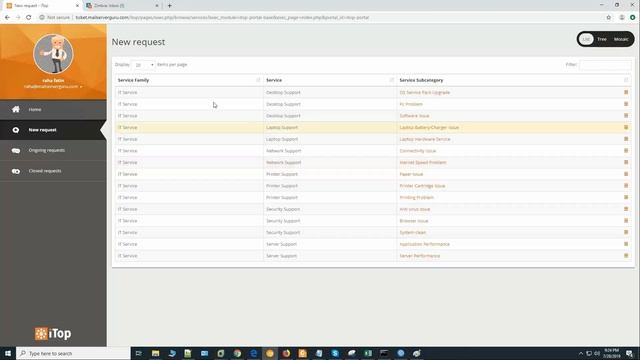
Task: Click the Filter input field
Action: pos(605,64)
